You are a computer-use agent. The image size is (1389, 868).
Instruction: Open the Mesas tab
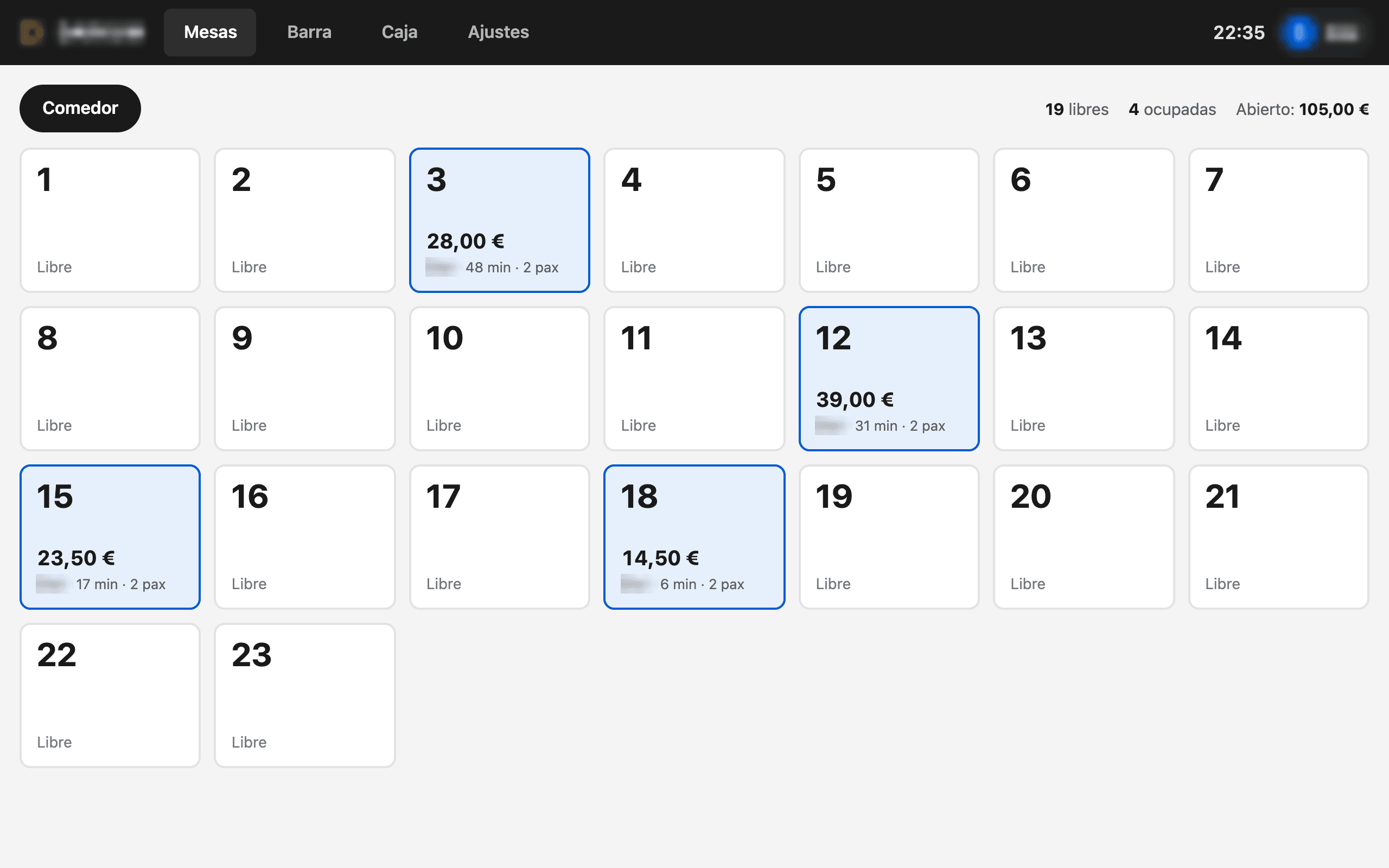tap(210, 32)
